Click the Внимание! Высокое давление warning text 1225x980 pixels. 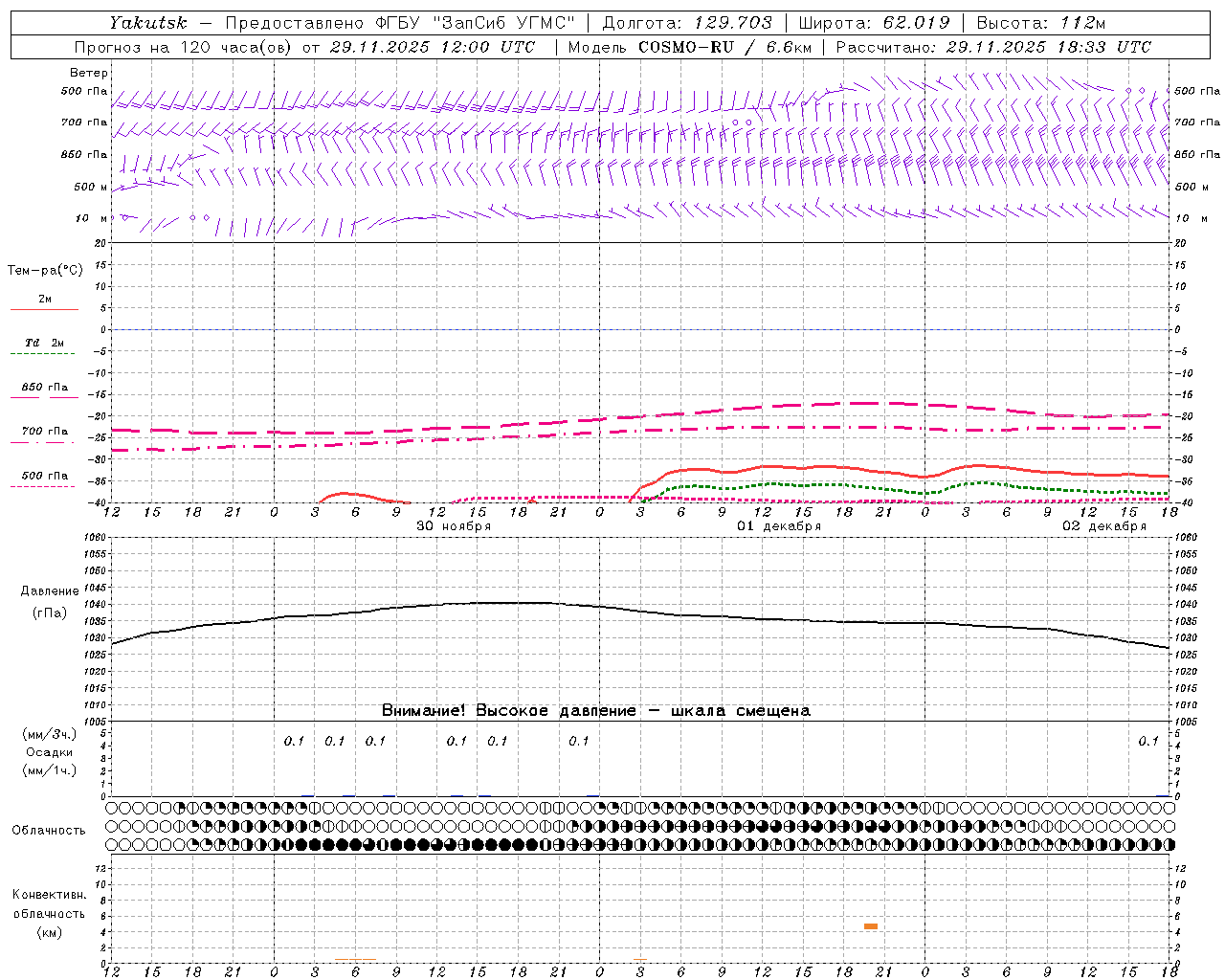pyautogui.click(x=596, y=711)
